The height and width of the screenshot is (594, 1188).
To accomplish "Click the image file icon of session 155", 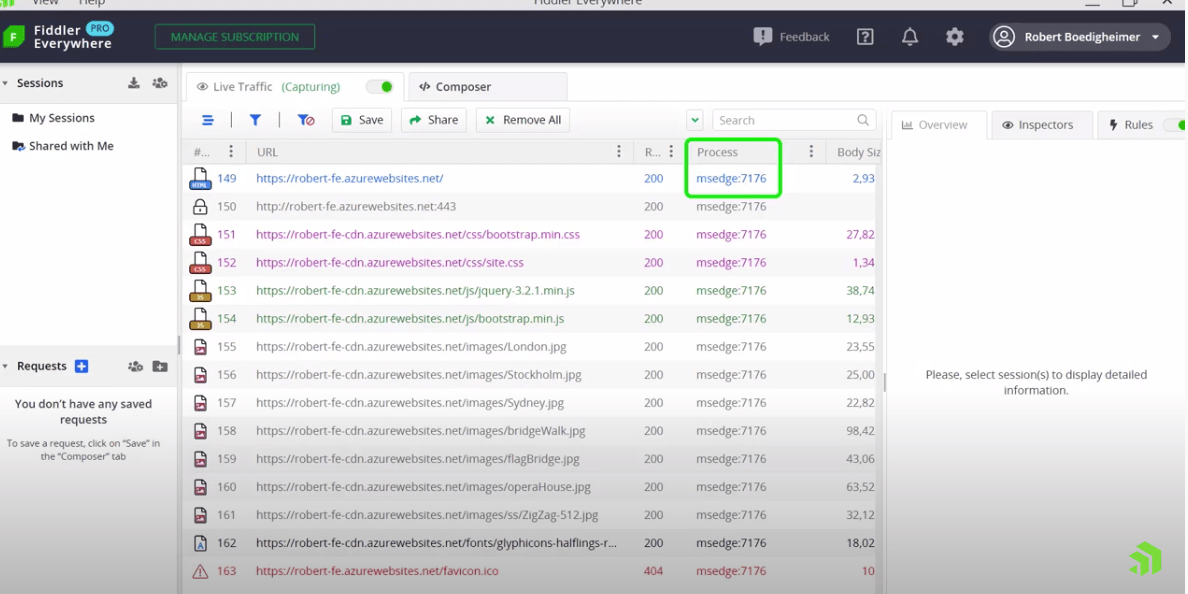I will [x=200, y=347].
